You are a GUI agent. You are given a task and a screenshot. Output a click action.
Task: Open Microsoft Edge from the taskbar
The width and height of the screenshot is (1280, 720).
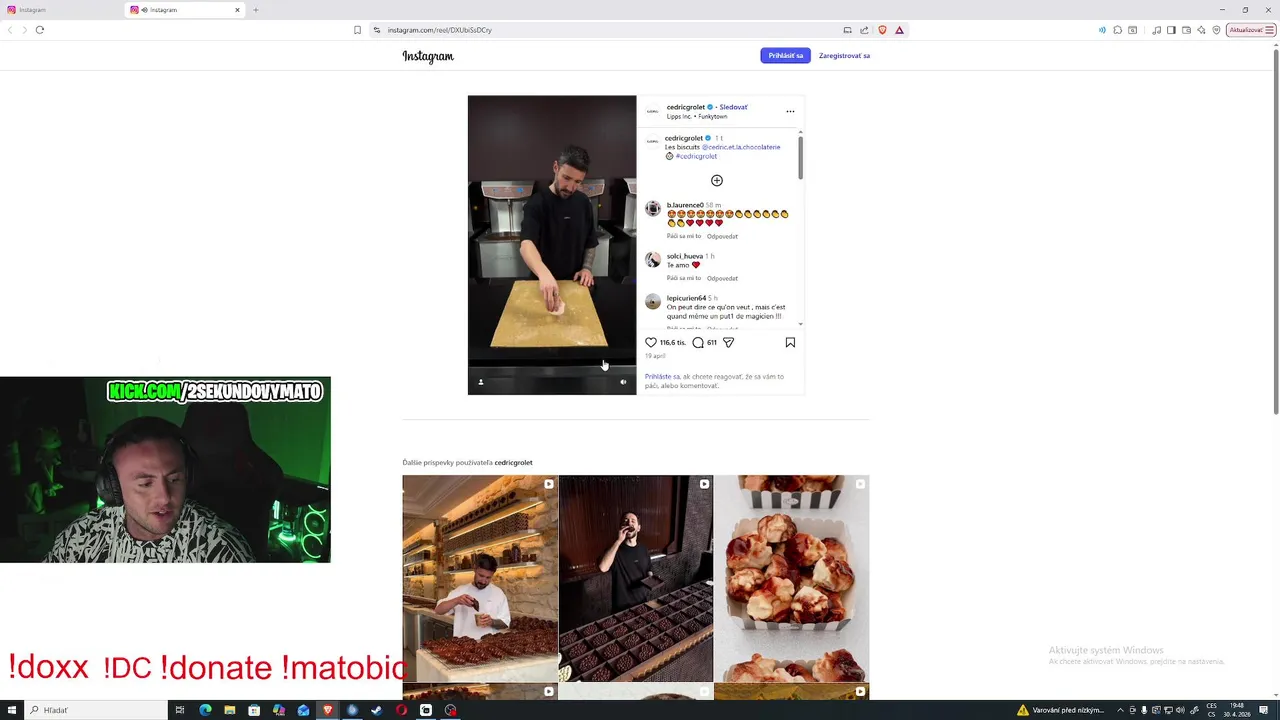205,710
